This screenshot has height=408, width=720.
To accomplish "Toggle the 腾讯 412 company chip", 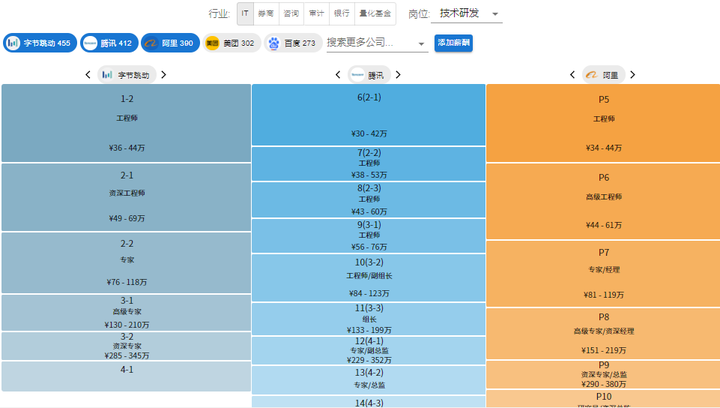I will pyautogui.click(x=109, y=43).
